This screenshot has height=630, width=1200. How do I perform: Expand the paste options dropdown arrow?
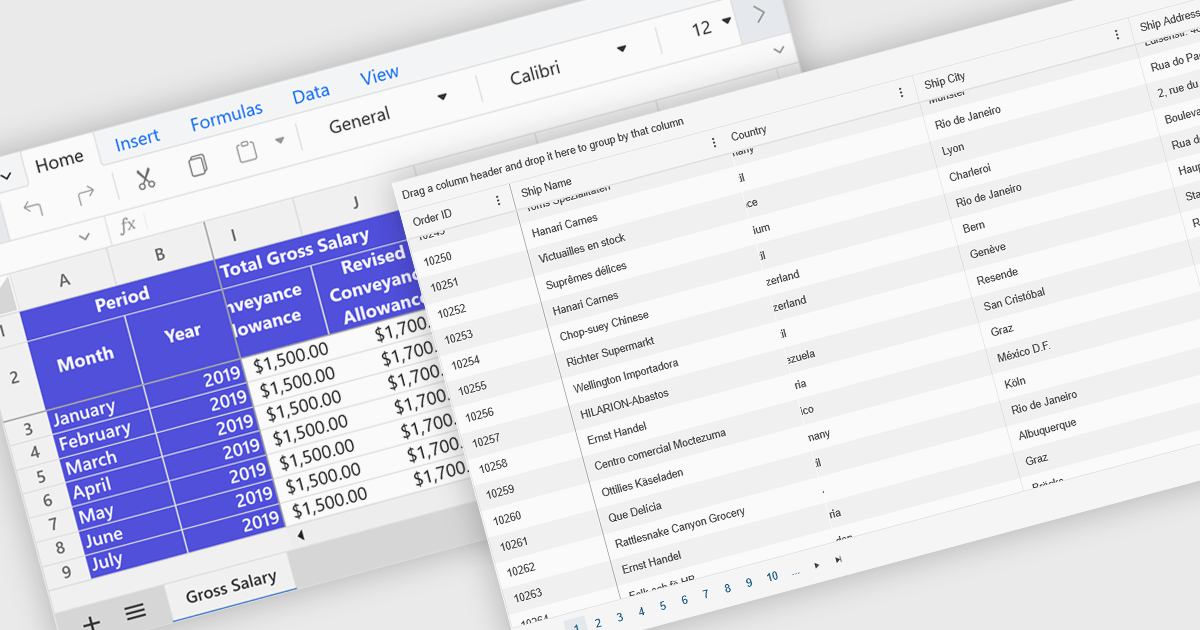pos(280,140)
